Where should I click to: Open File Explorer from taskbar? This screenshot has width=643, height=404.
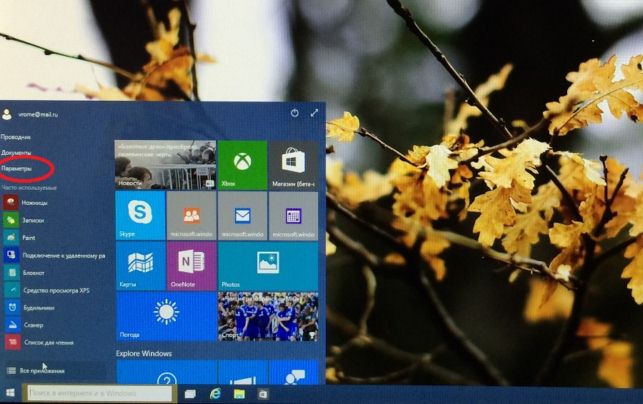(x=239, y=394)
